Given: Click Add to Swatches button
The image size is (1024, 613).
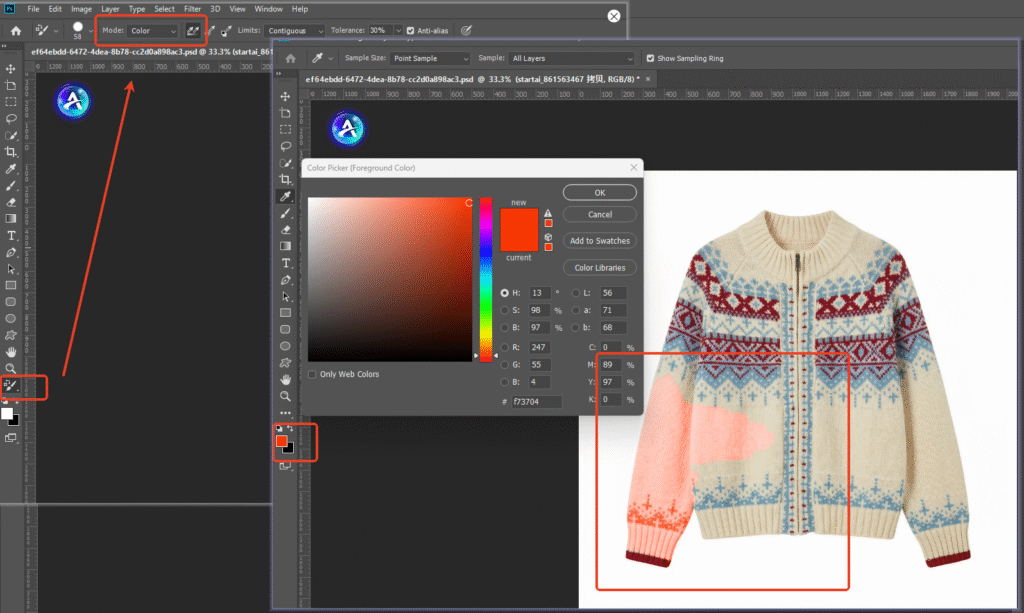Looking at the screenshot, I should click(599, 240).
